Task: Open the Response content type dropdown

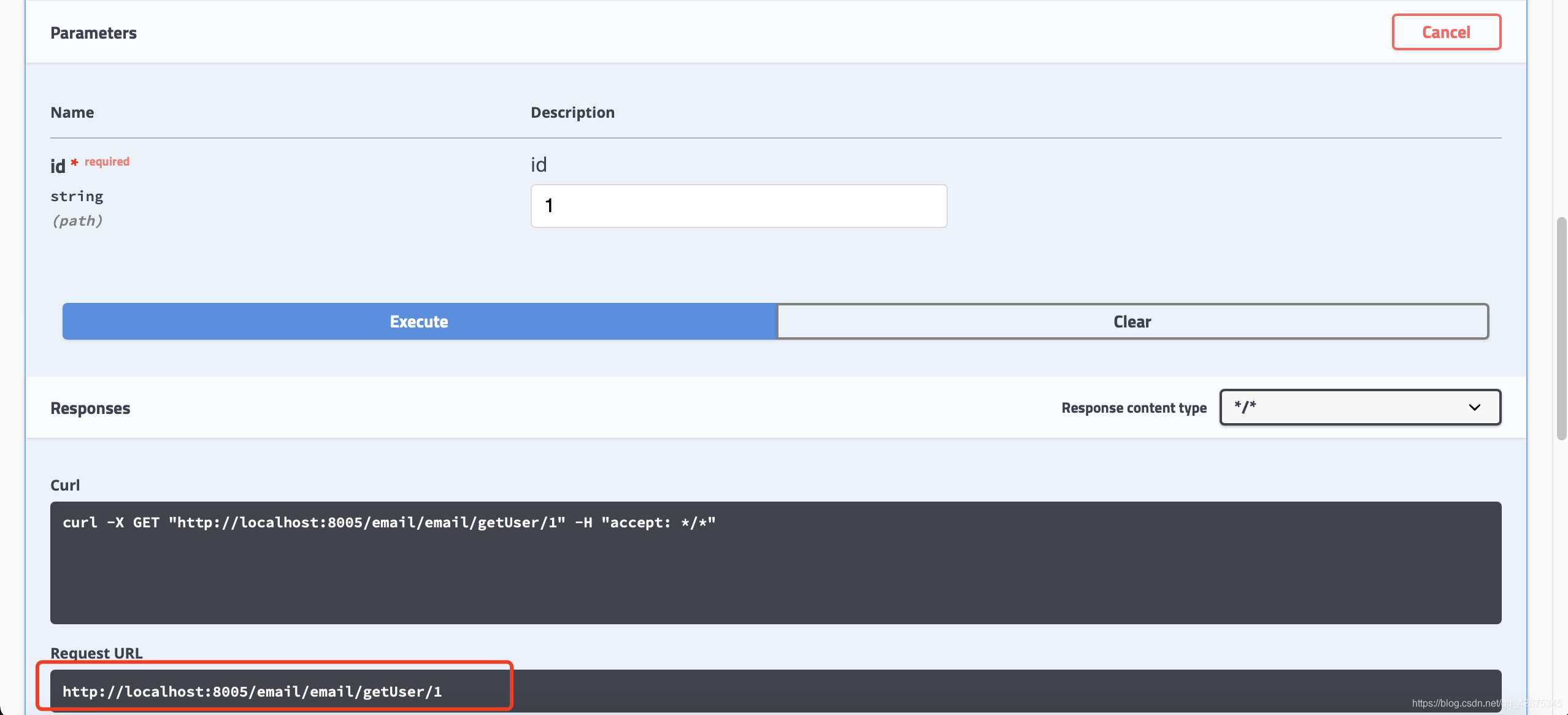Action: 1360,407
